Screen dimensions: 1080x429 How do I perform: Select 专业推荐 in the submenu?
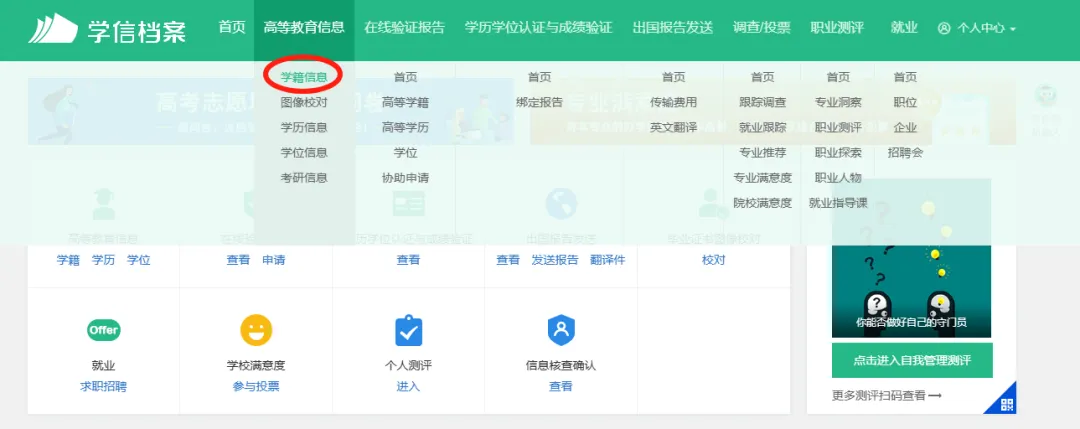click(x=762, y=152)
